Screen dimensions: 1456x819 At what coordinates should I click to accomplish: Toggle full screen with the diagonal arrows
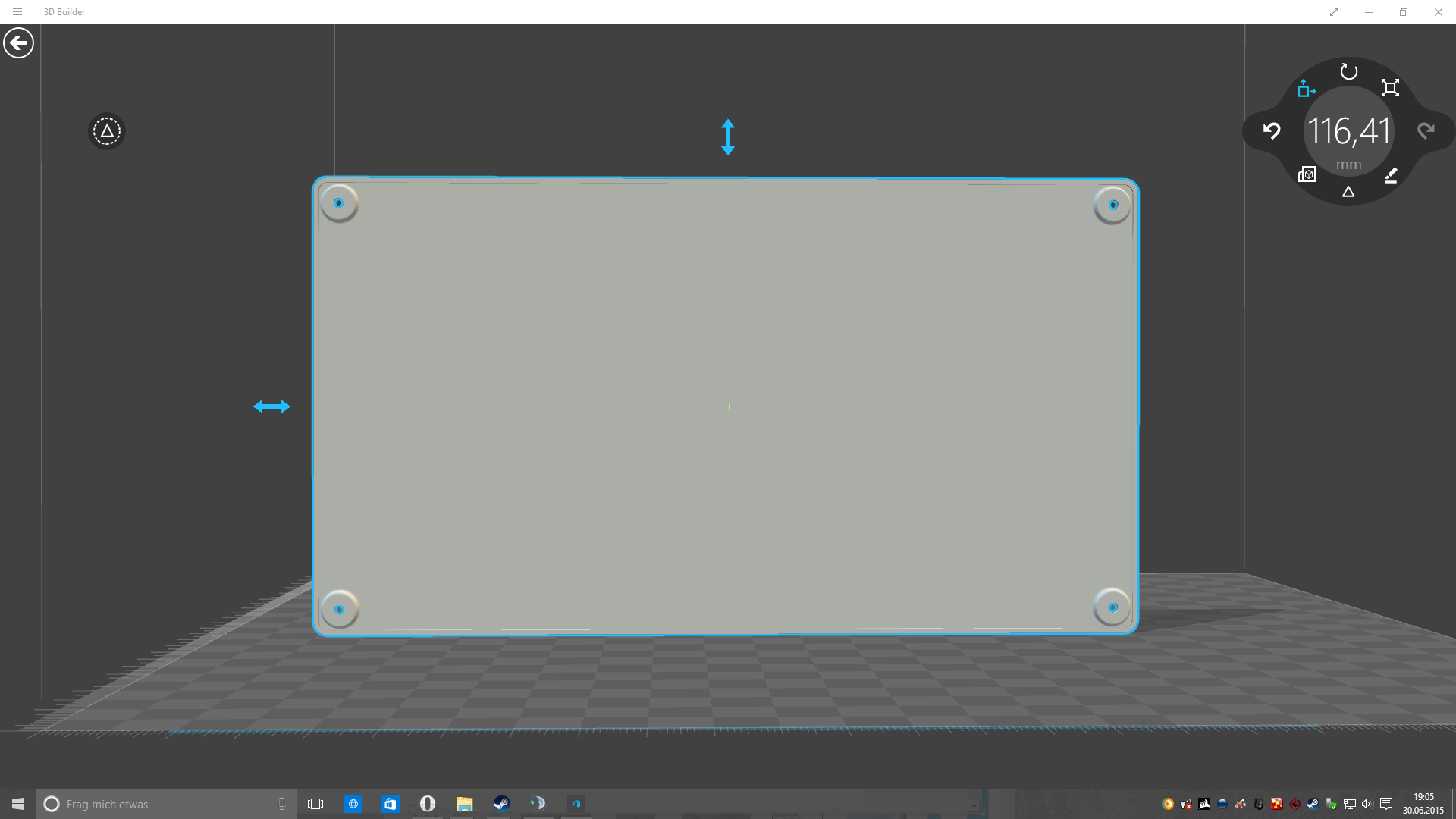click(1334, 12)
